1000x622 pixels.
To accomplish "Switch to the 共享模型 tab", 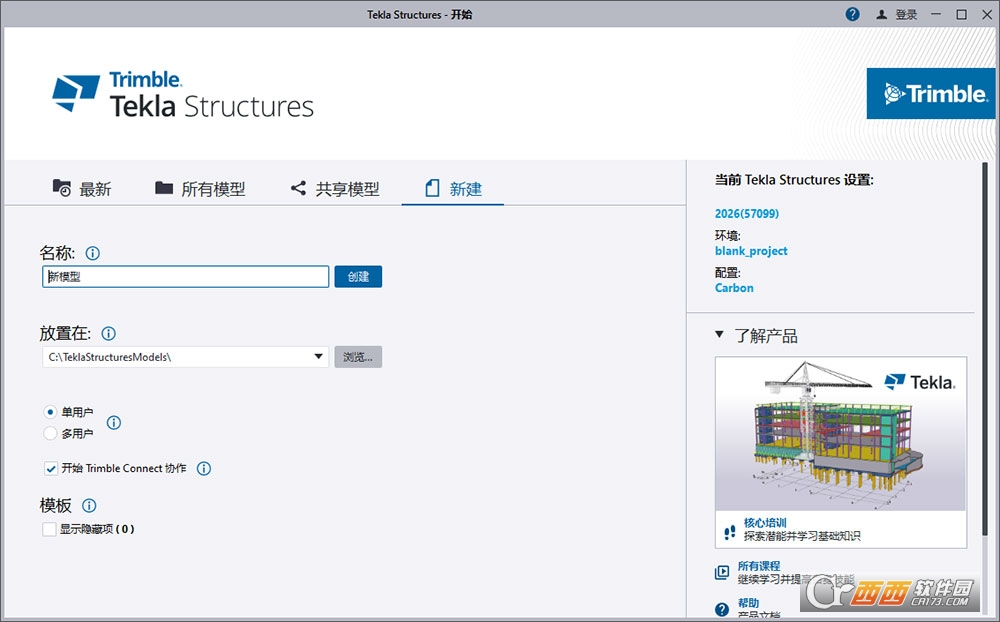I will (335, 189).
